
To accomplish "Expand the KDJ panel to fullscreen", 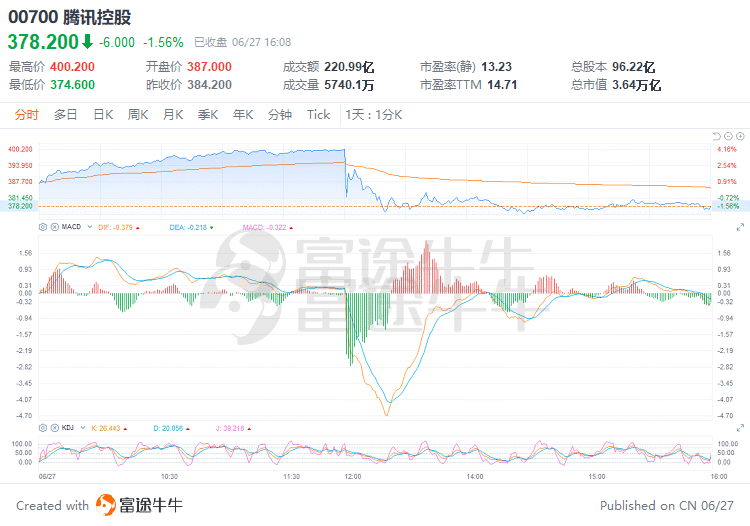I will (x=740, y=428).
